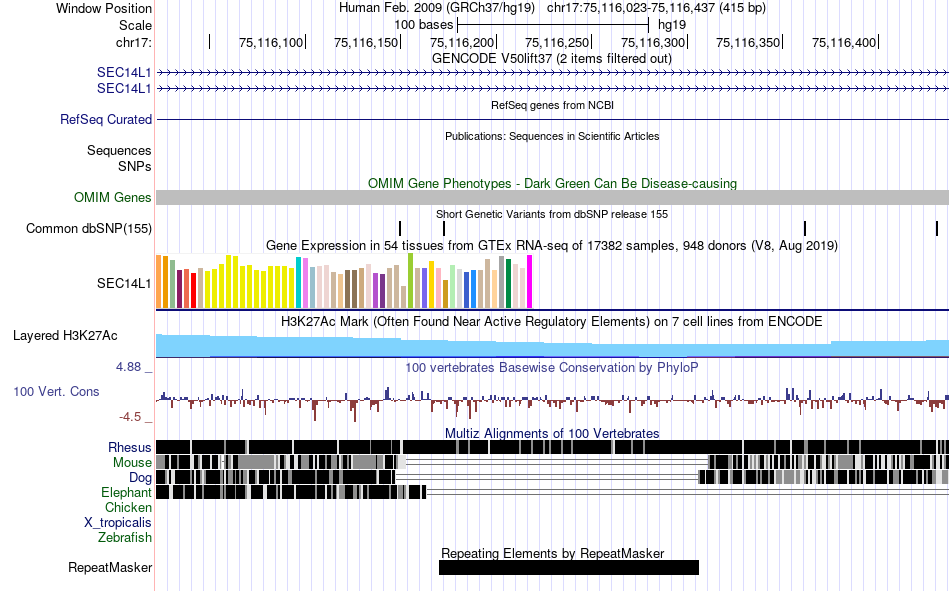Click the Chicken alignment label
This screenshot has width=950, height=591.
[x=128, y=508]
